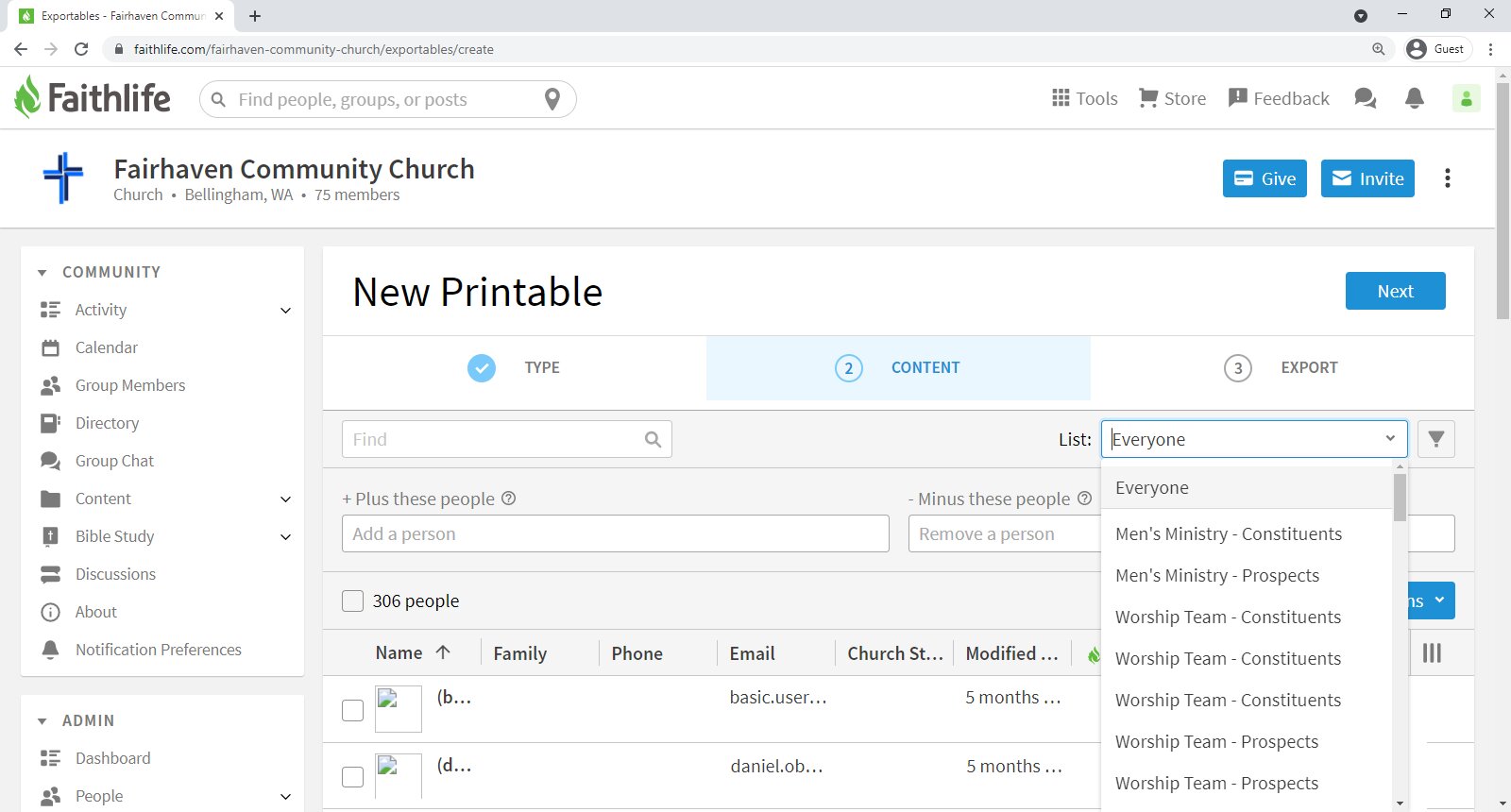Image resolution: width=1511 pixels, height=812 pixels.
Task: Toggle the 306 people select-all checkbox
Action: tap(352, 601)
